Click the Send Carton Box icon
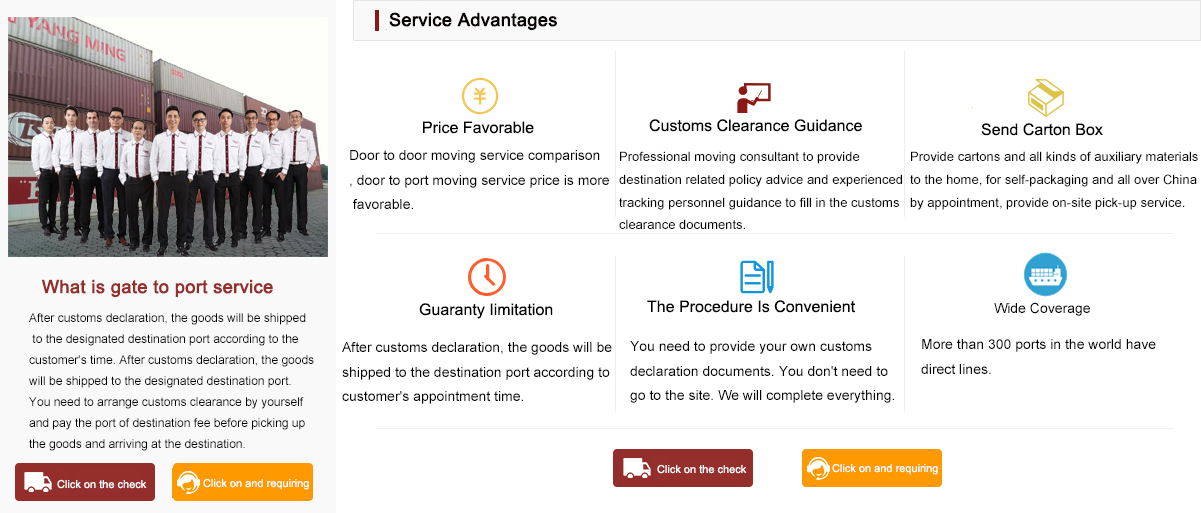 tap(1045, 97)
